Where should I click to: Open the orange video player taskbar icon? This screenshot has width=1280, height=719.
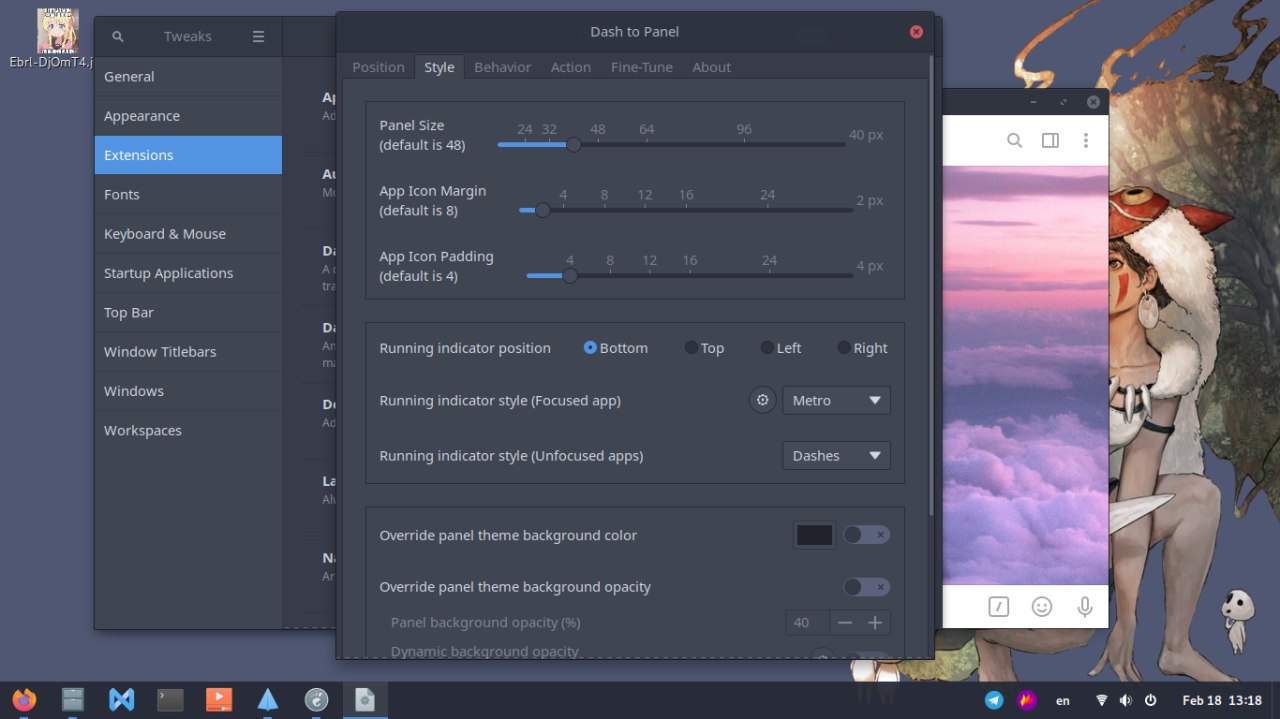click(219, 700)
